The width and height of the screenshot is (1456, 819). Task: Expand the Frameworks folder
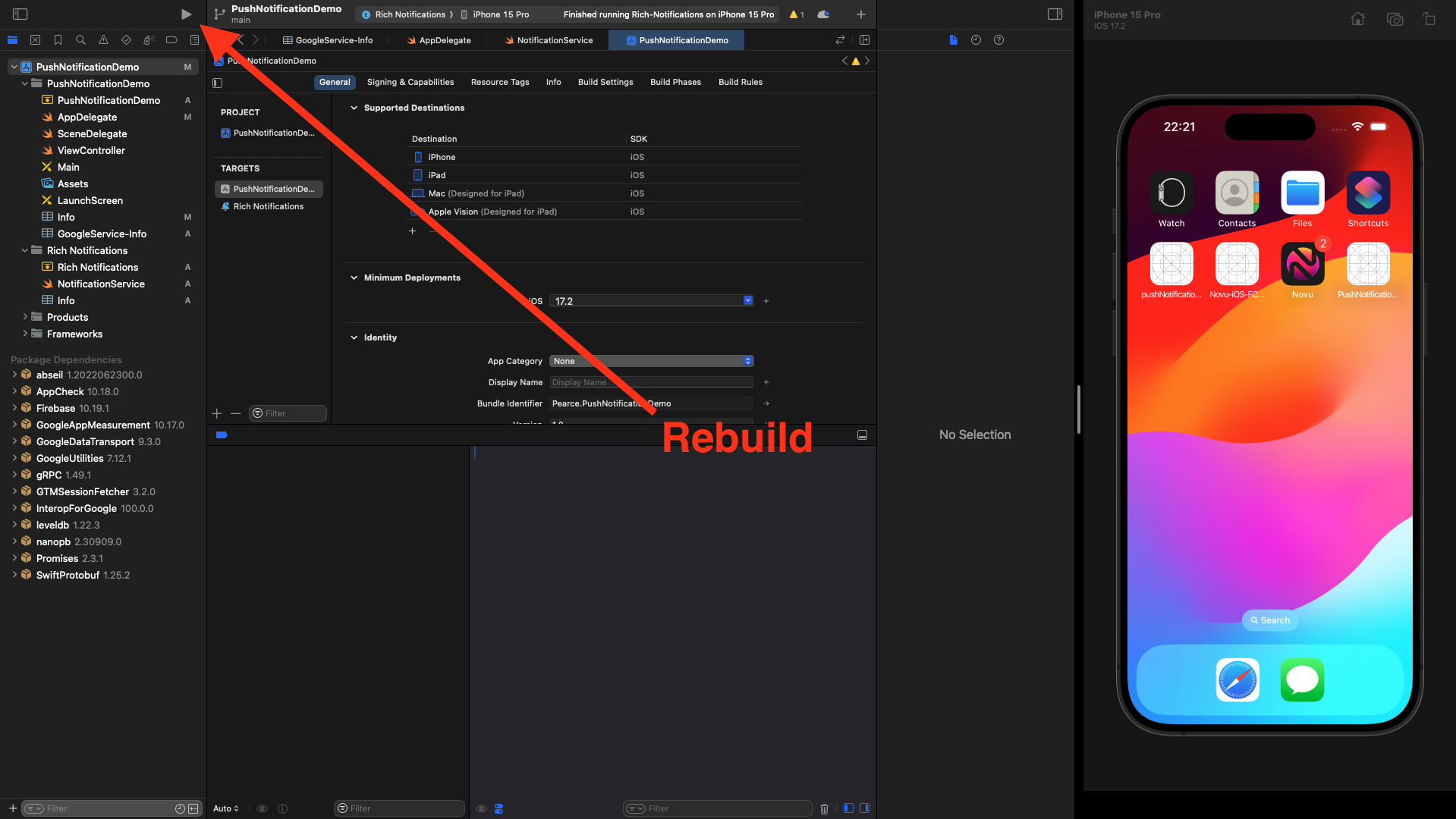tap(25, 334)
